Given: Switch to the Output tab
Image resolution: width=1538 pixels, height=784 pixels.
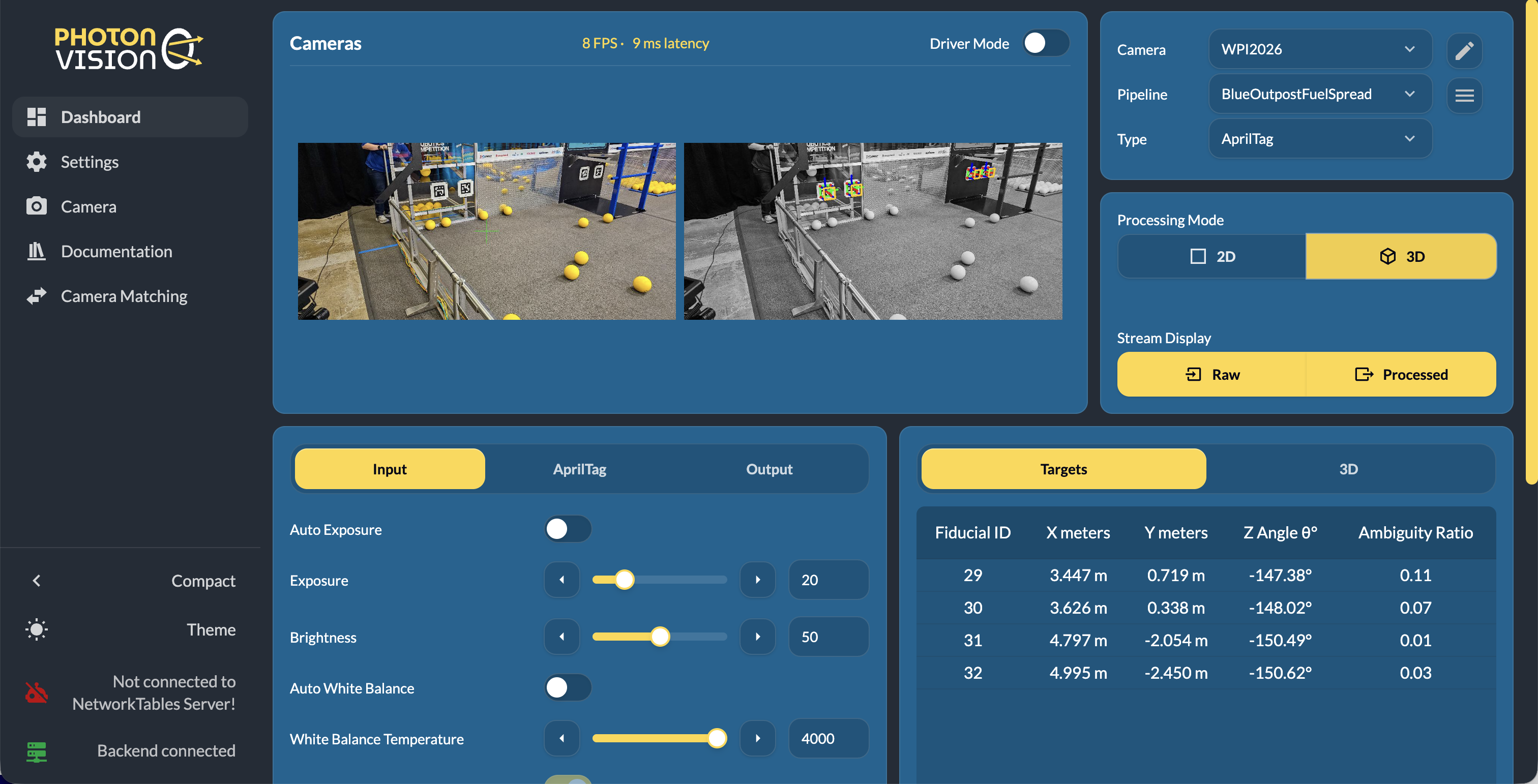Looking at the screenshot, I should pyautogui.click(x=769, y=469).
